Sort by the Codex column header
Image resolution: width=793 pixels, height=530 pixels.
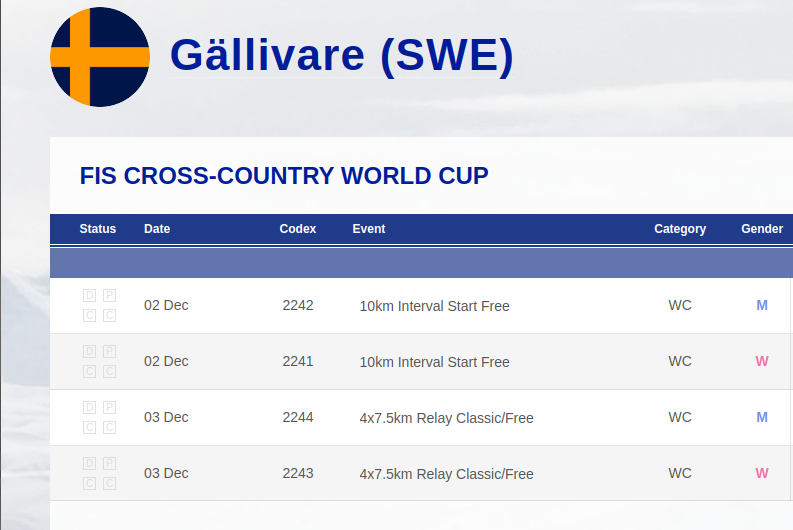[x=297, y=229]
